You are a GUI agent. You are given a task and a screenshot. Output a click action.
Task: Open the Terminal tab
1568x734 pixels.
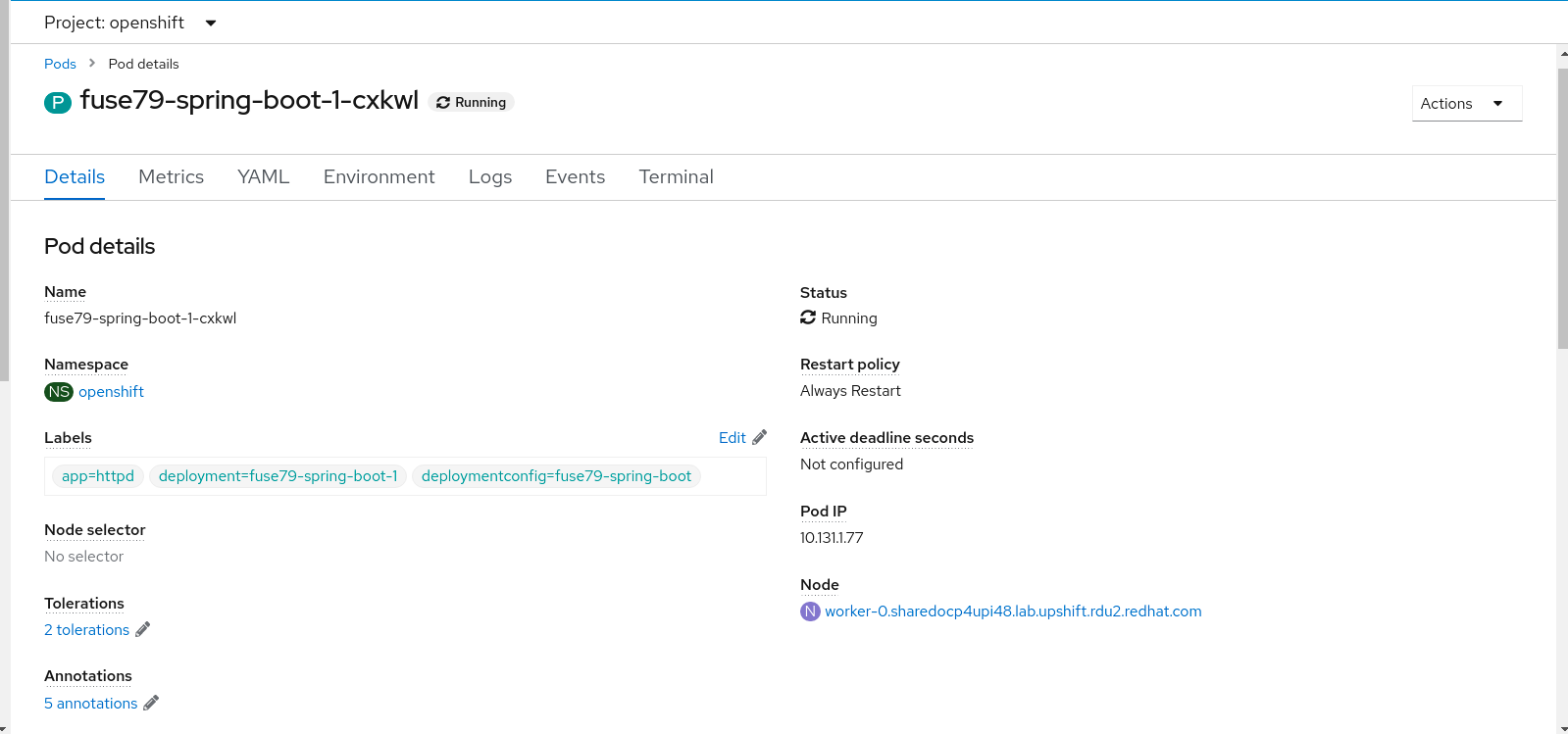676,176
